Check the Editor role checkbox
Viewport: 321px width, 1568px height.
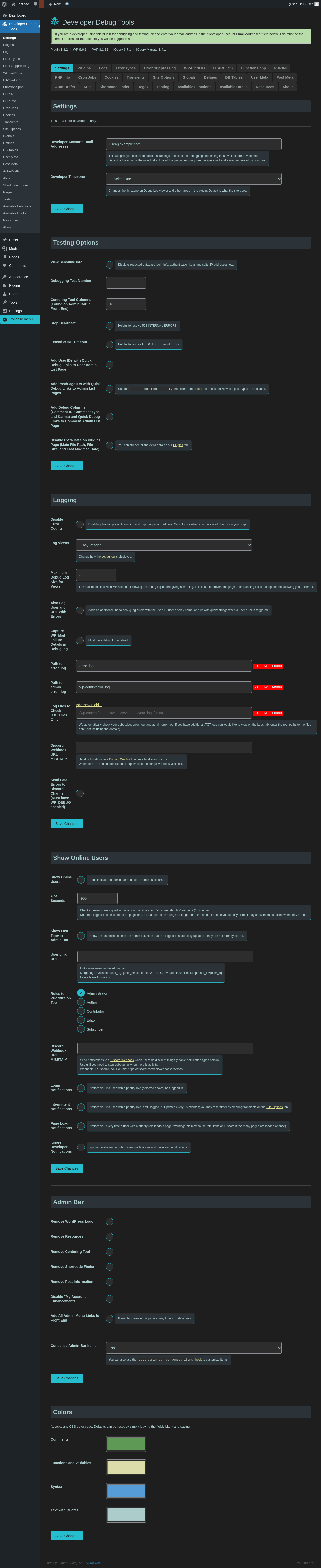click(81, 1020)
